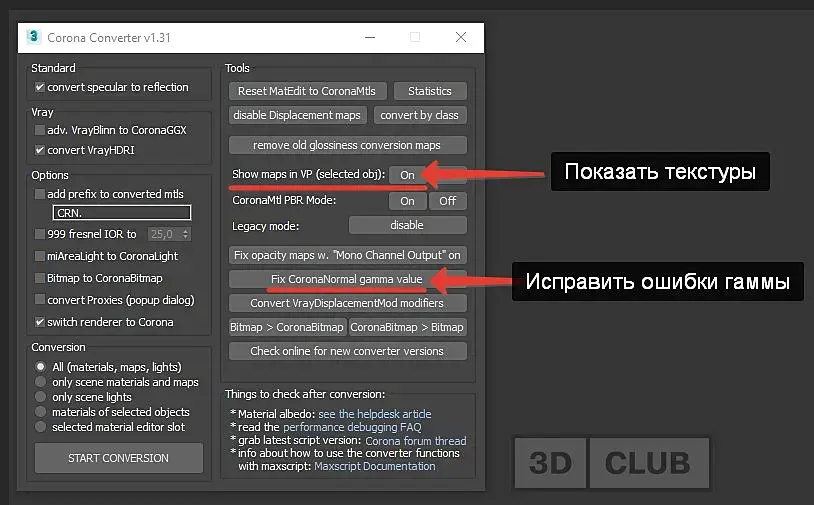Enable miAreaLight to CoronaLight
Image resolution: width=814 pixels, height=505 pixels.
tap(39, 256)
